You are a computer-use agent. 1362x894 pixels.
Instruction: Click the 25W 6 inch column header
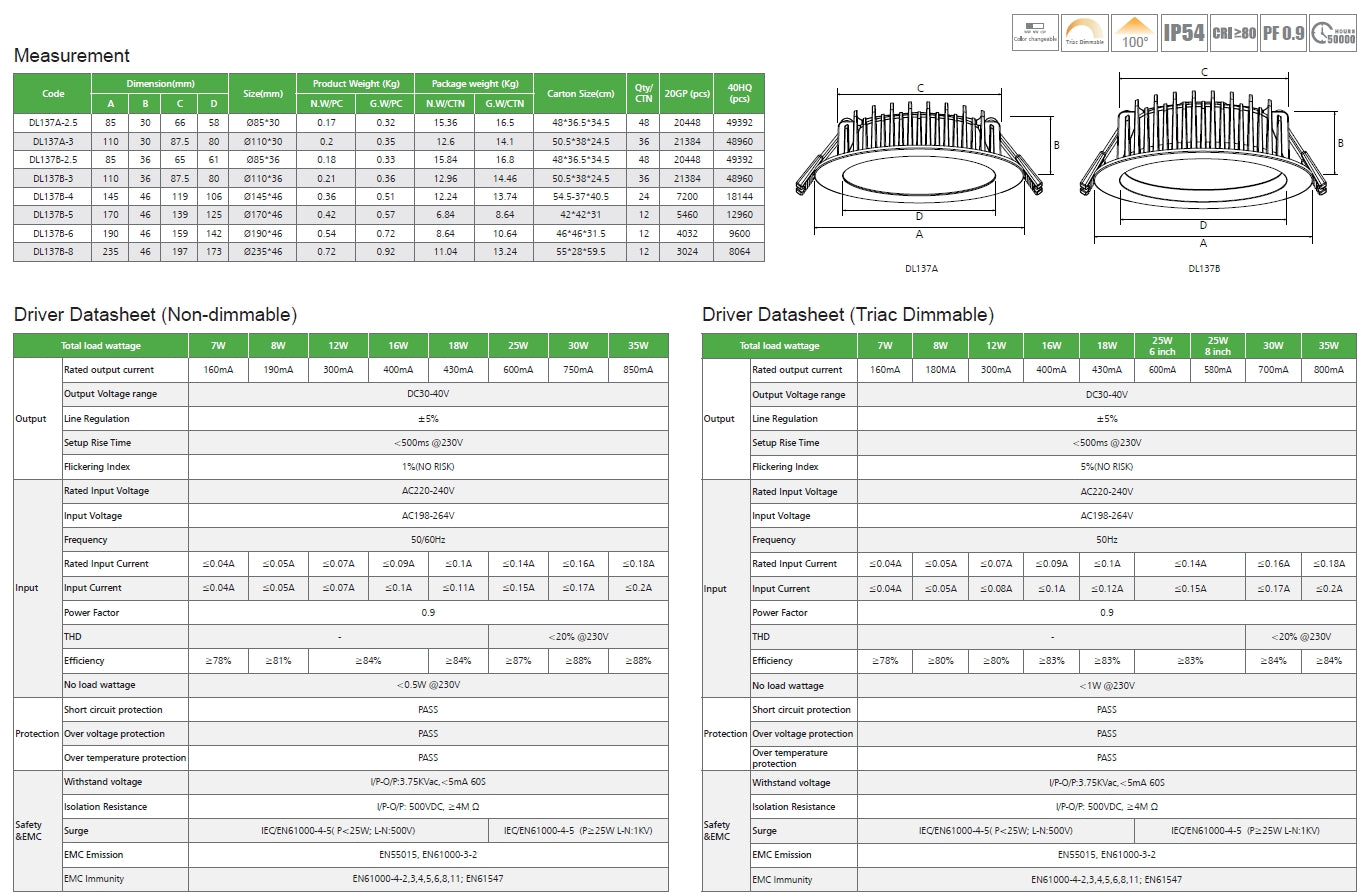coord(1162,345)
